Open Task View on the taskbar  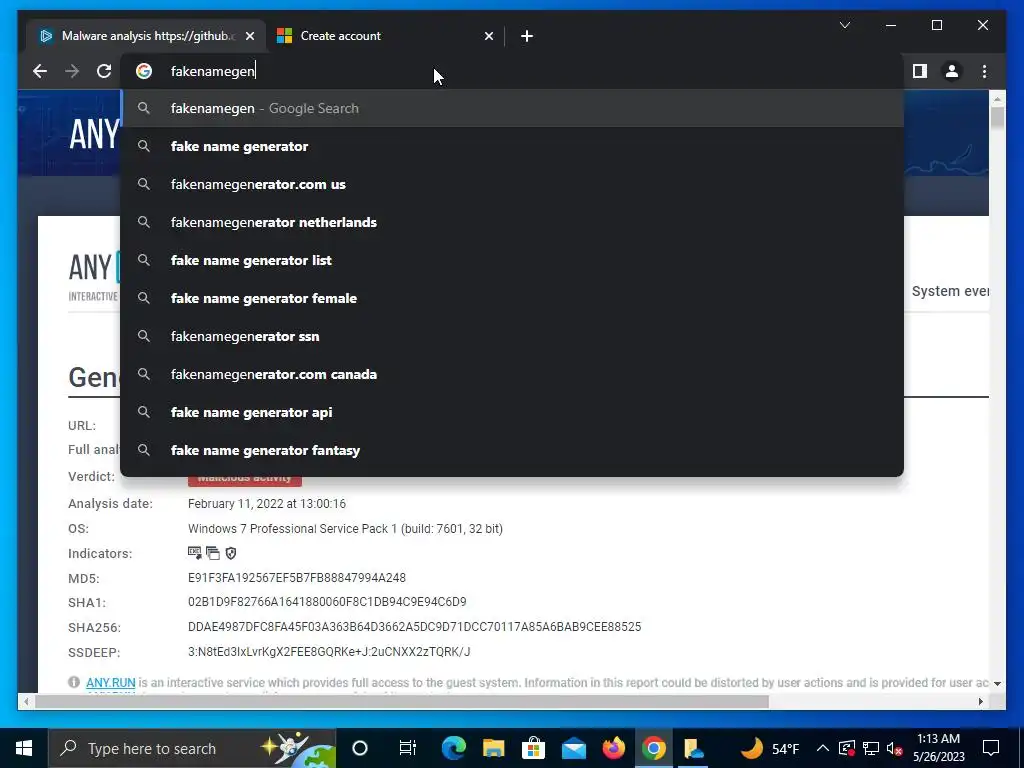(x=408, y=748)
